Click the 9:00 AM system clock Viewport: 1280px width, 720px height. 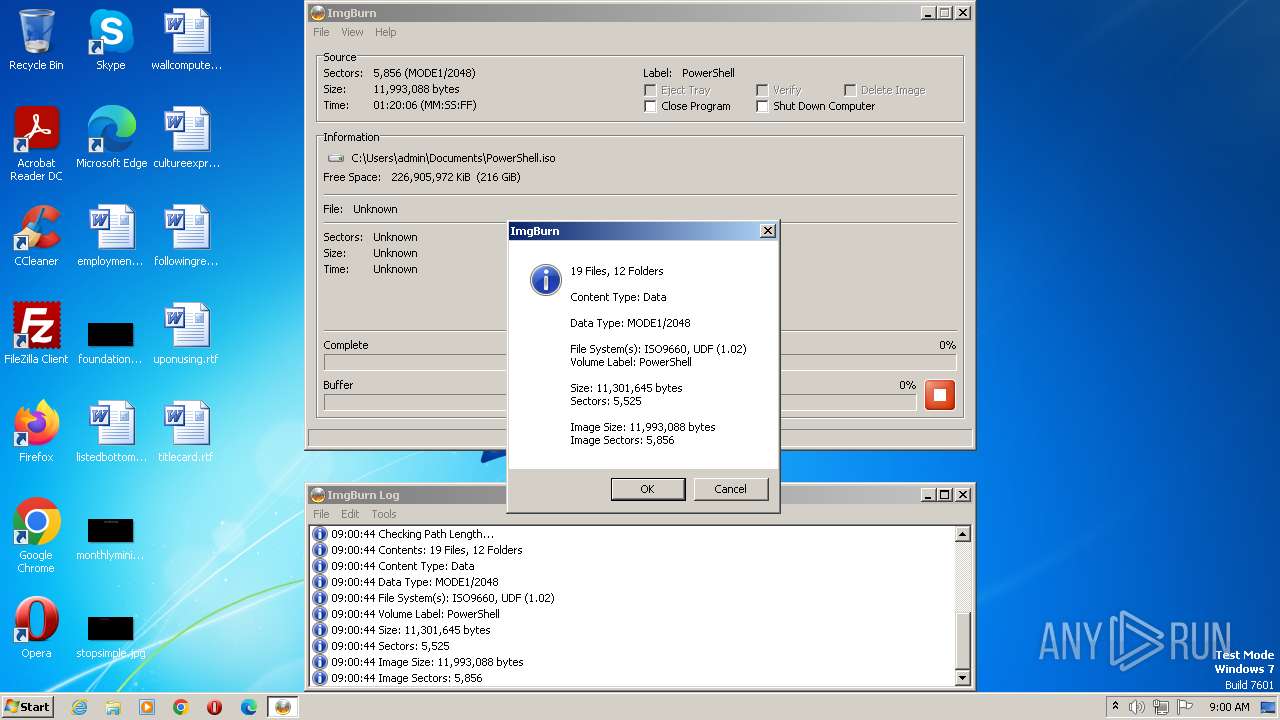pyautogui.click(x=1229, y=707)
